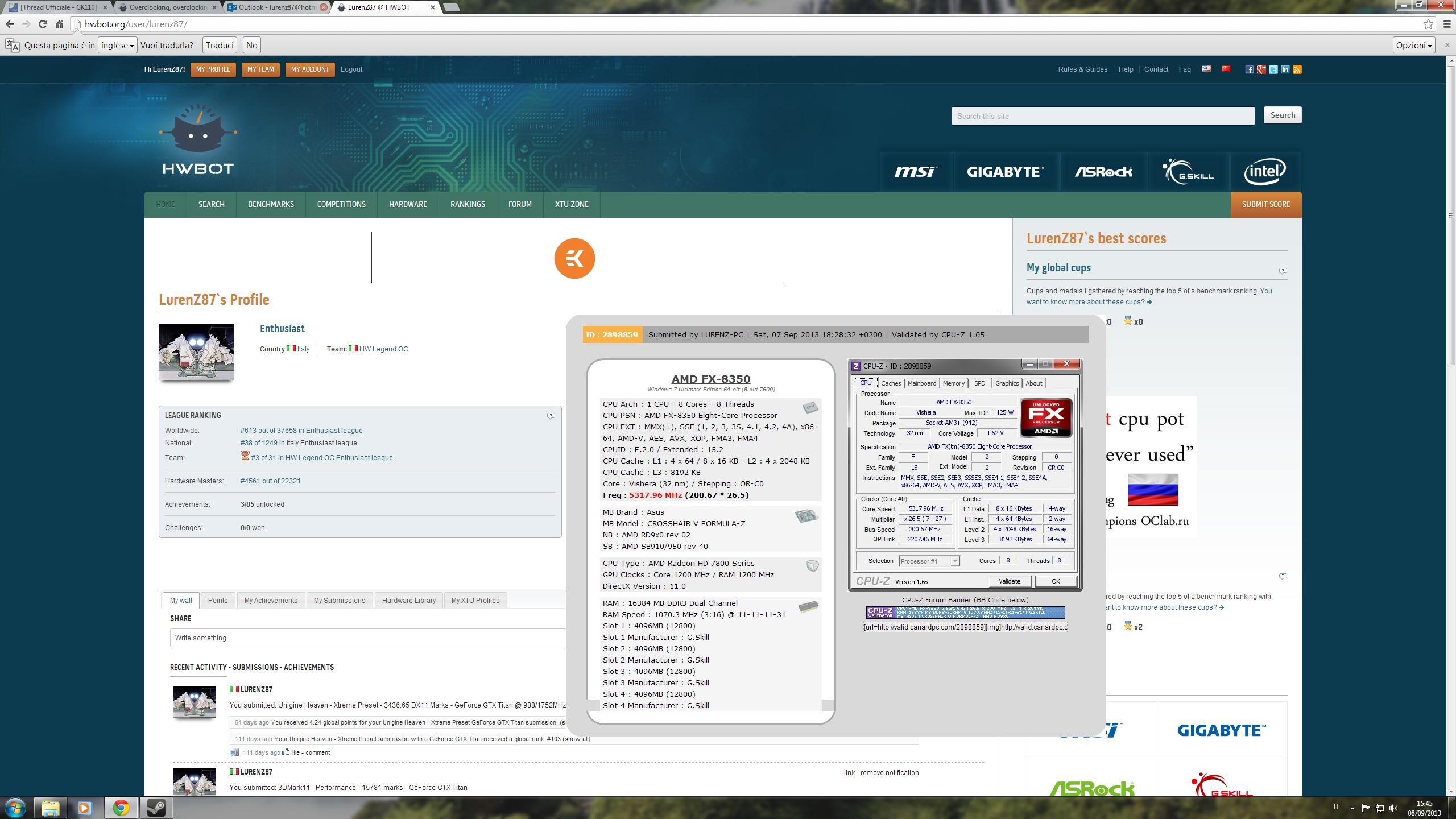This screenshot has height=819, width=1456.
Task: Dismiss the translate bar with X
Action: tap(1447, 45)
